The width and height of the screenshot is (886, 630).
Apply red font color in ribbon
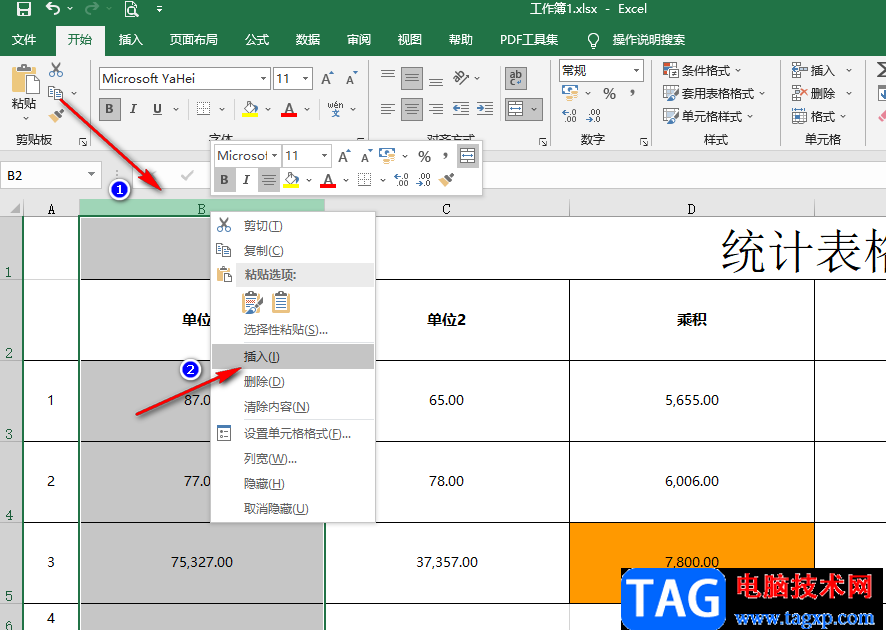pyautogui.click(x=289, y=109)
